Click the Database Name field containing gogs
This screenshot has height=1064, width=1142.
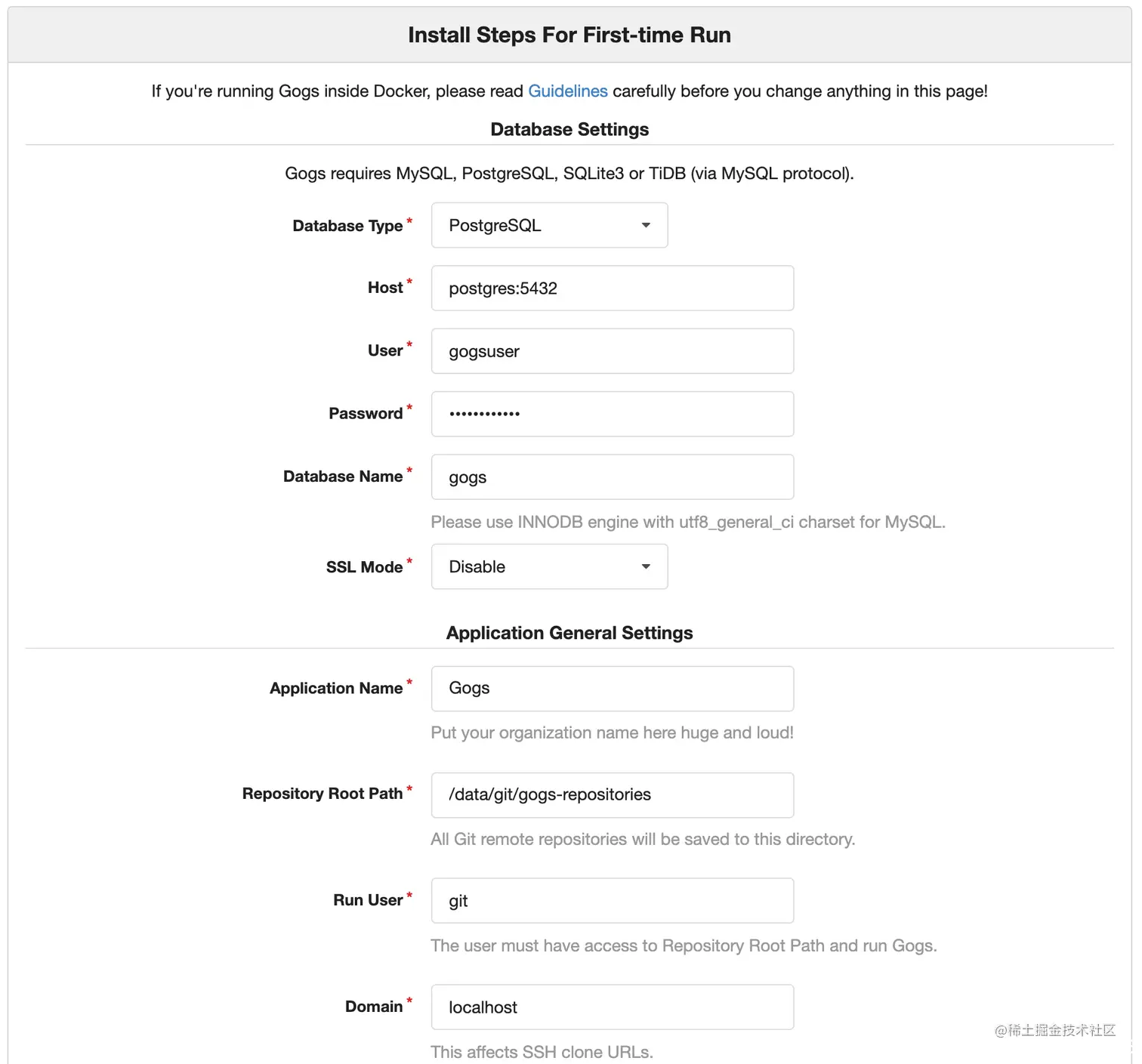[613, 476]
